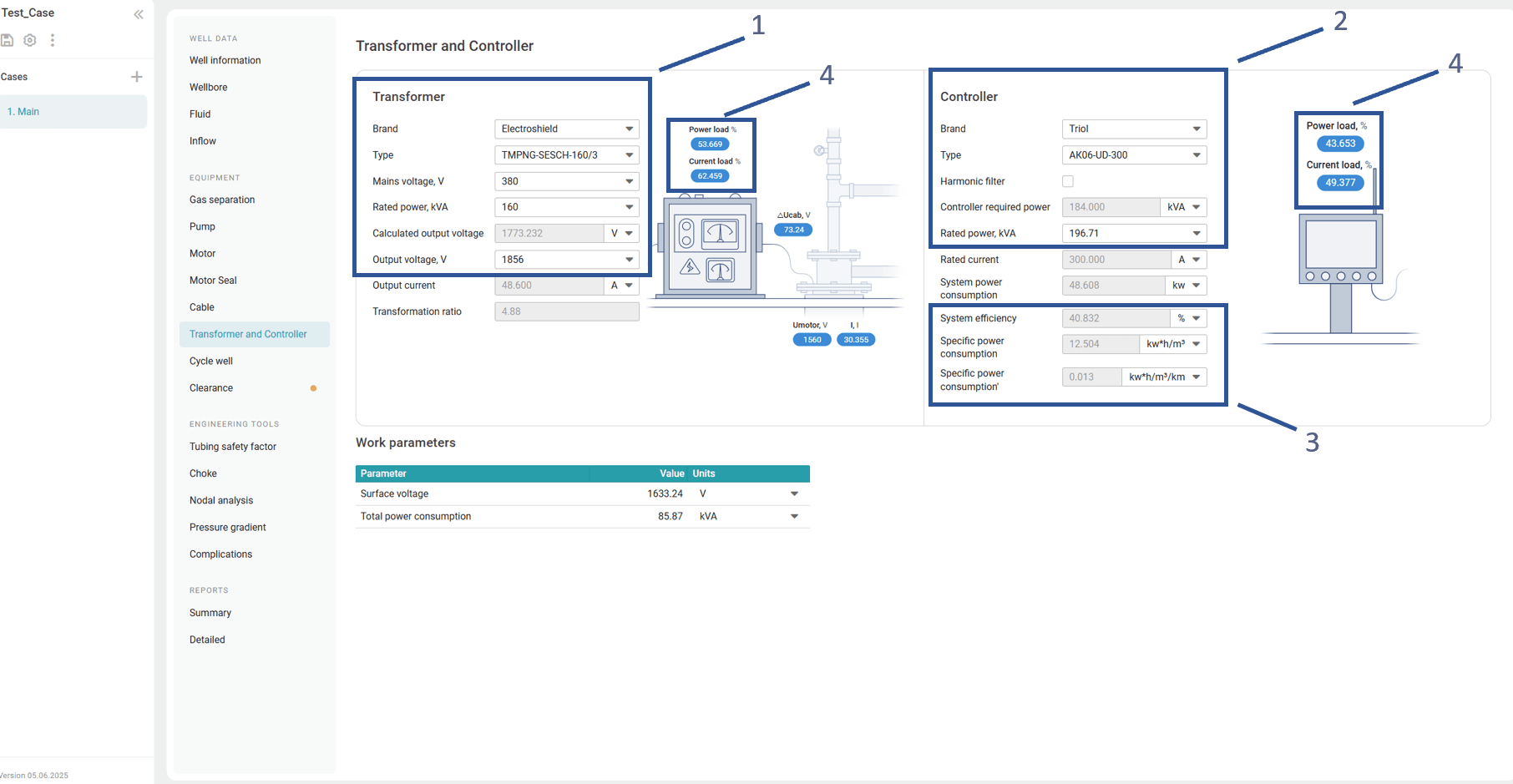1513x784 pixels.
Task: Open the transformer Brand dropdown
Action: point(566,129)
